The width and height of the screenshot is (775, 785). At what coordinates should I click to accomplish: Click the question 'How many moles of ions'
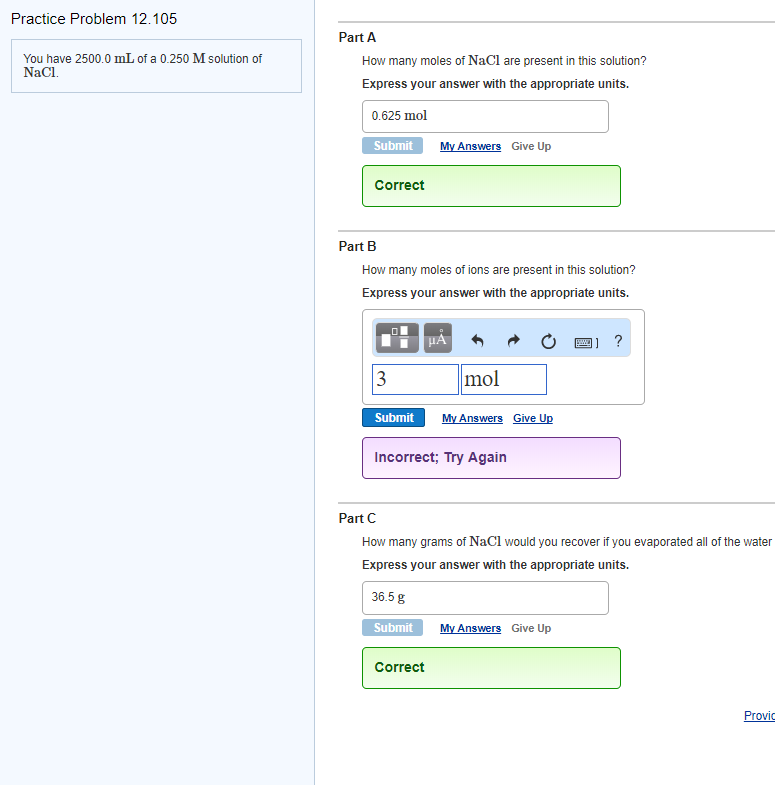click(499, 270)
